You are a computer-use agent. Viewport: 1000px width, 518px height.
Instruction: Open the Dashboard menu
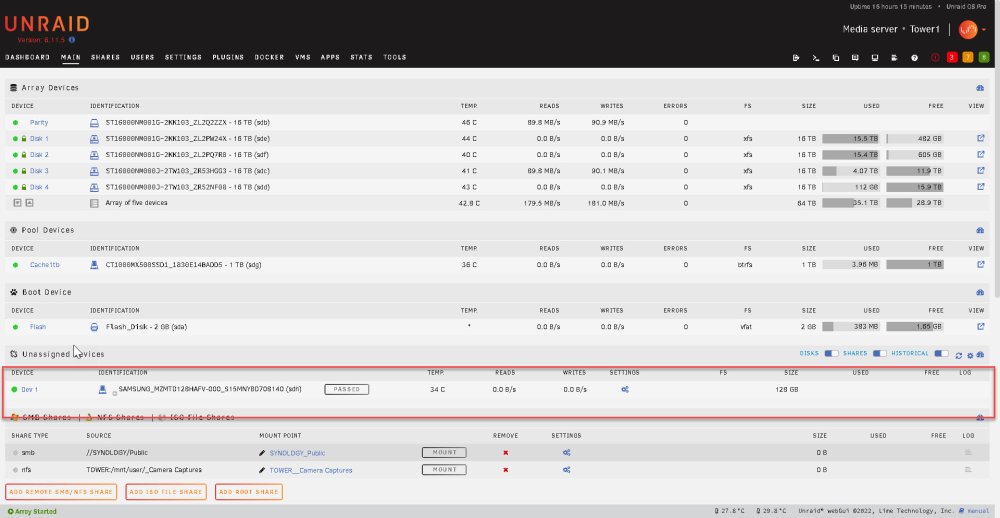tap(27, 57)
